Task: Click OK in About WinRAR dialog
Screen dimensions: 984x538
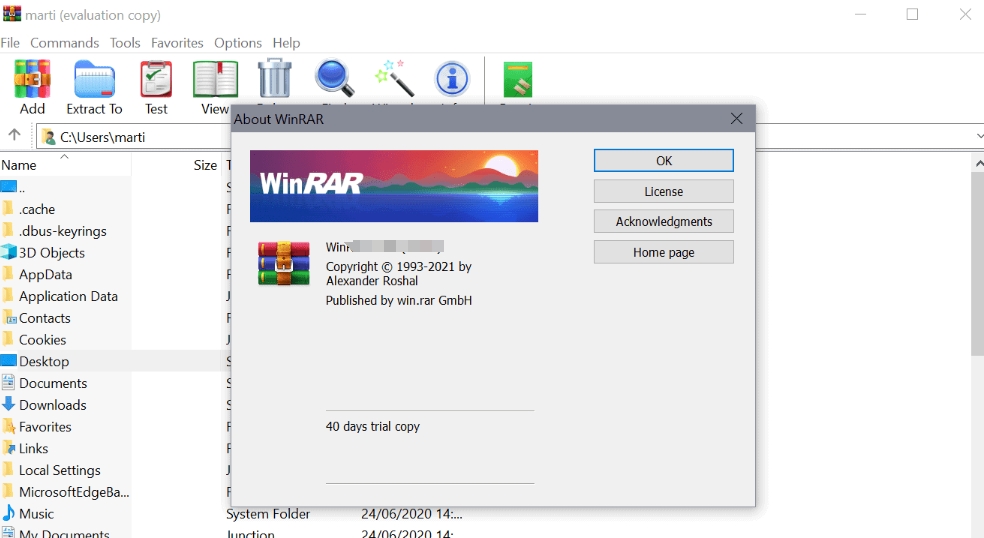Action: pos(663,160)
